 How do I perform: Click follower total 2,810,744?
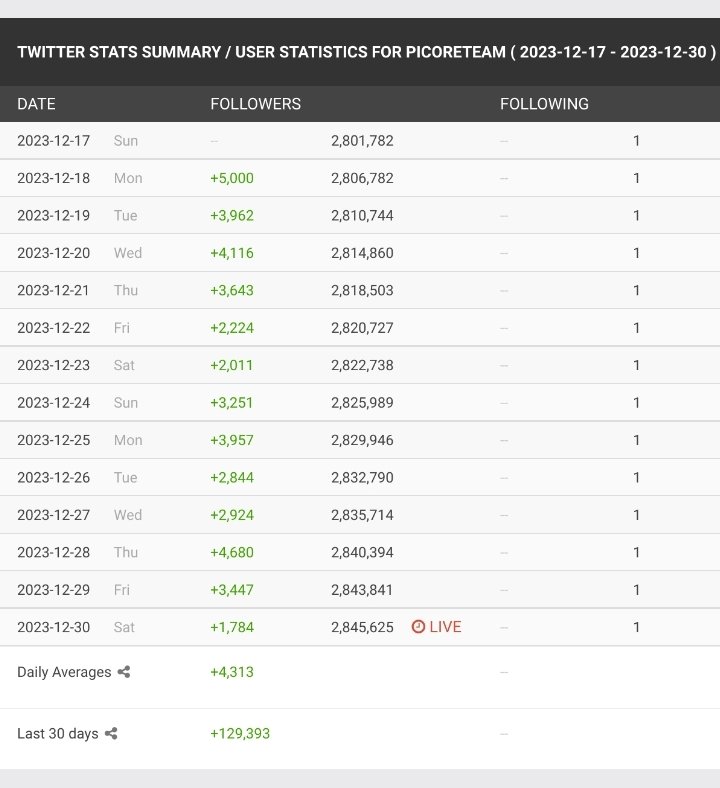click(362, 216)
